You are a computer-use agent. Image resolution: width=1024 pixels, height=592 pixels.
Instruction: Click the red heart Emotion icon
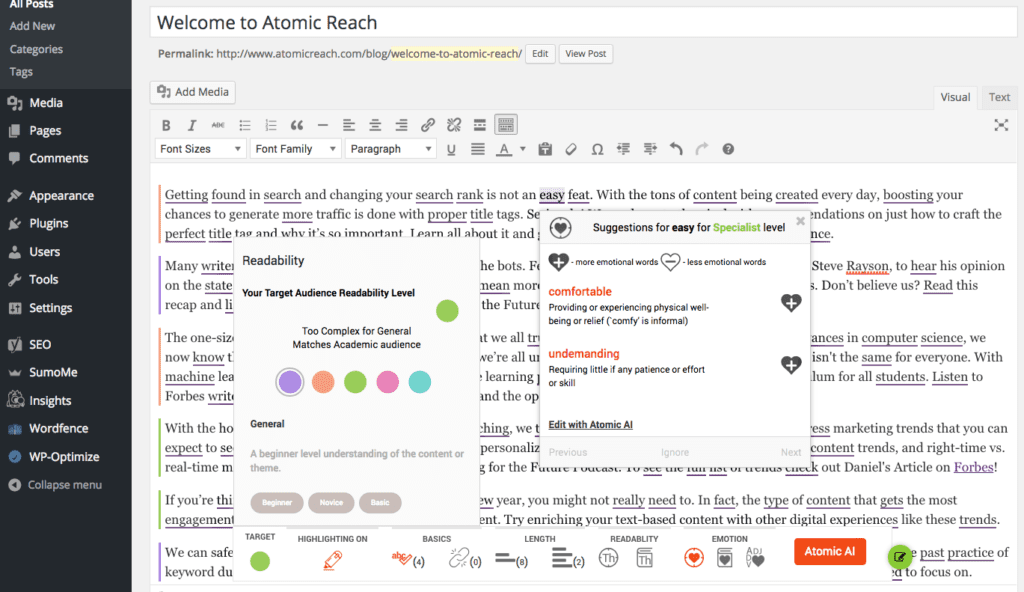(693, 559)
